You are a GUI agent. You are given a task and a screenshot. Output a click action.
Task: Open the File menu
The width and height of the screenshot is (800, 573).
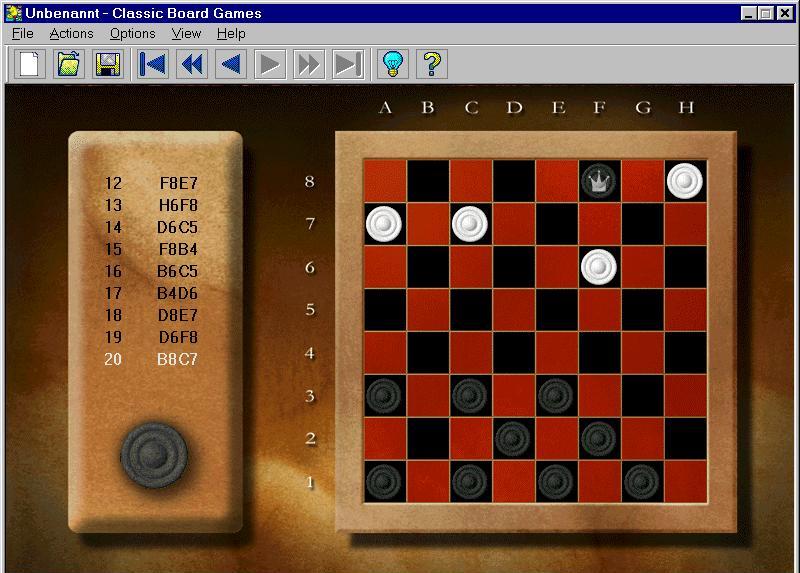22,33
